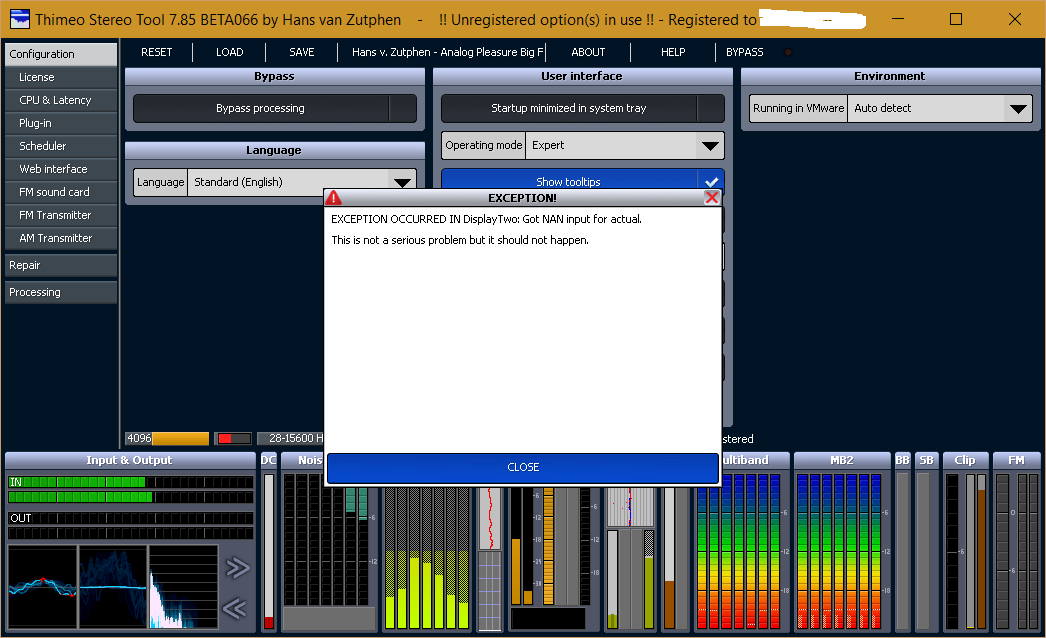Select the Analog Pleasure preset name
Image resolution: width=1046 pixels, height=638 pixels.
[x=448, y=52]
